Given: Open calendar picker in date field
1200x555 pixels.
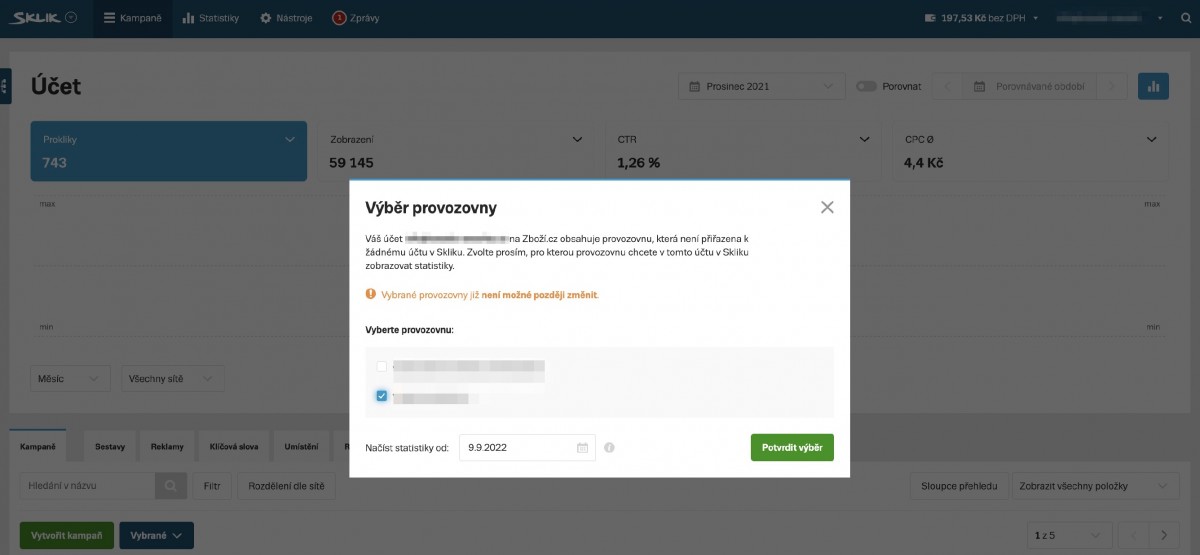Looking at the screenshot, I should point(582,448).
